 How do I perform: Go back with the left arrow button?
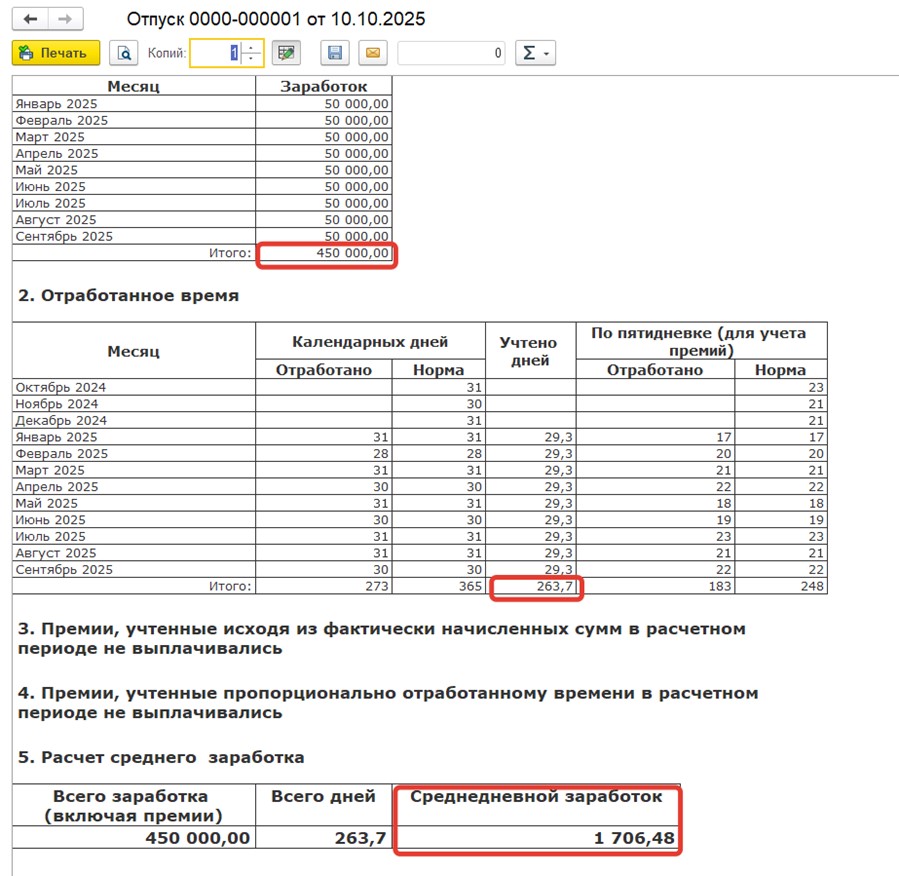(30, 19)
